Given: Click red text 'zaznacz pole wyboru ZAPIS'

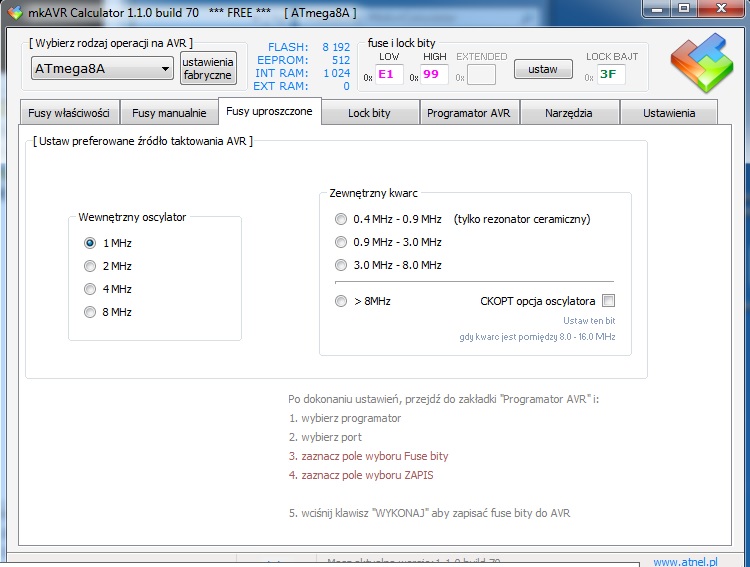Looking at the screenshot, I should (367, 475).
